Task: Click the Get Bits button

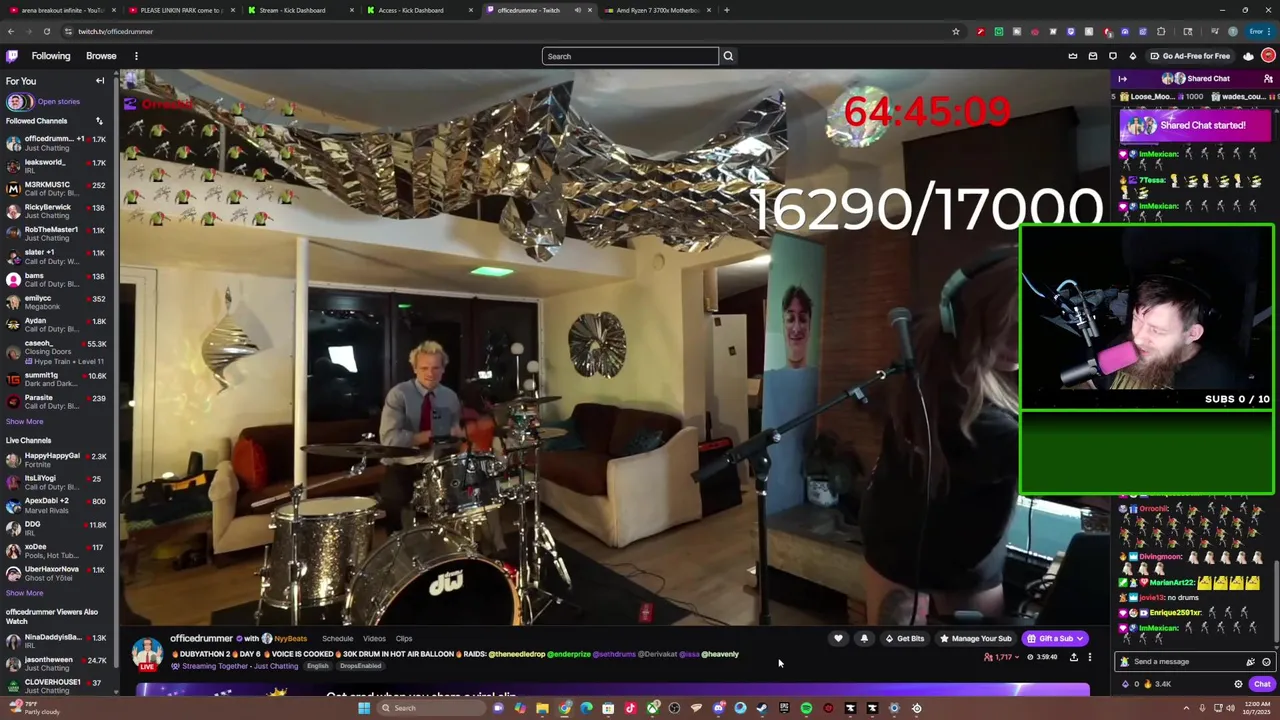Action: (904, 639)
